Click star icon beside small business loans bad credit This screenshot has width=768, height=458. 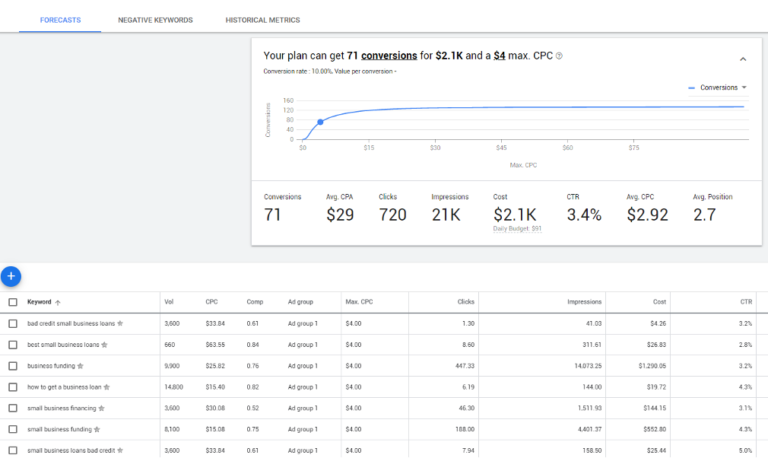click(x=120, y=450)
